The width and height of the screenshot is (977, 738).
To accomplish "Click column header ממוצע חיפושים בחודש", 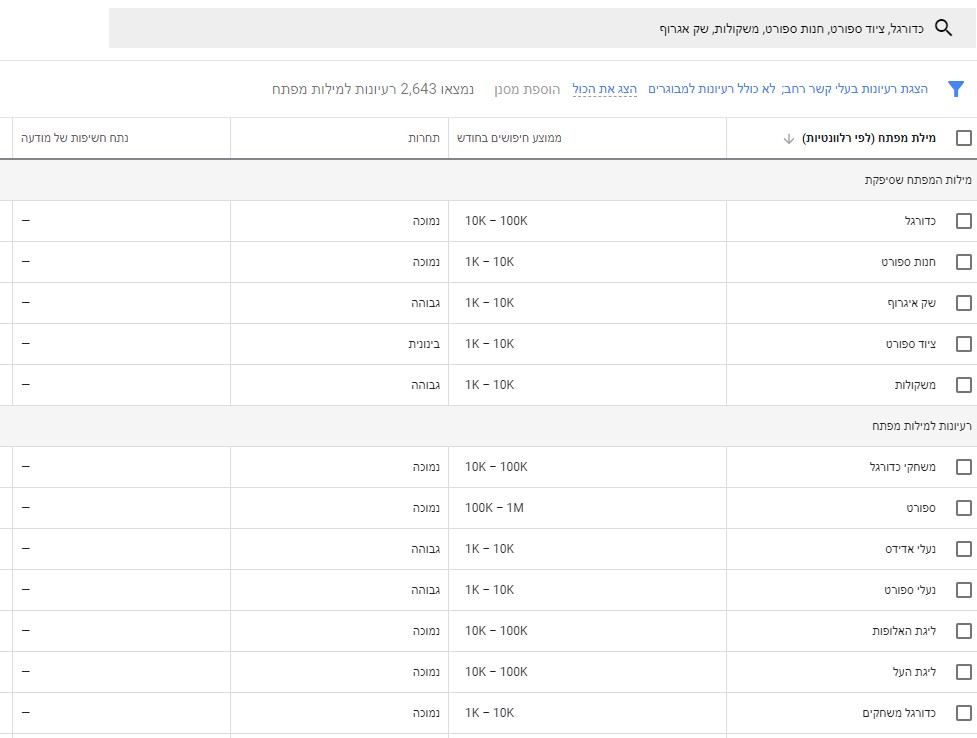I will [x=509, y=138].
